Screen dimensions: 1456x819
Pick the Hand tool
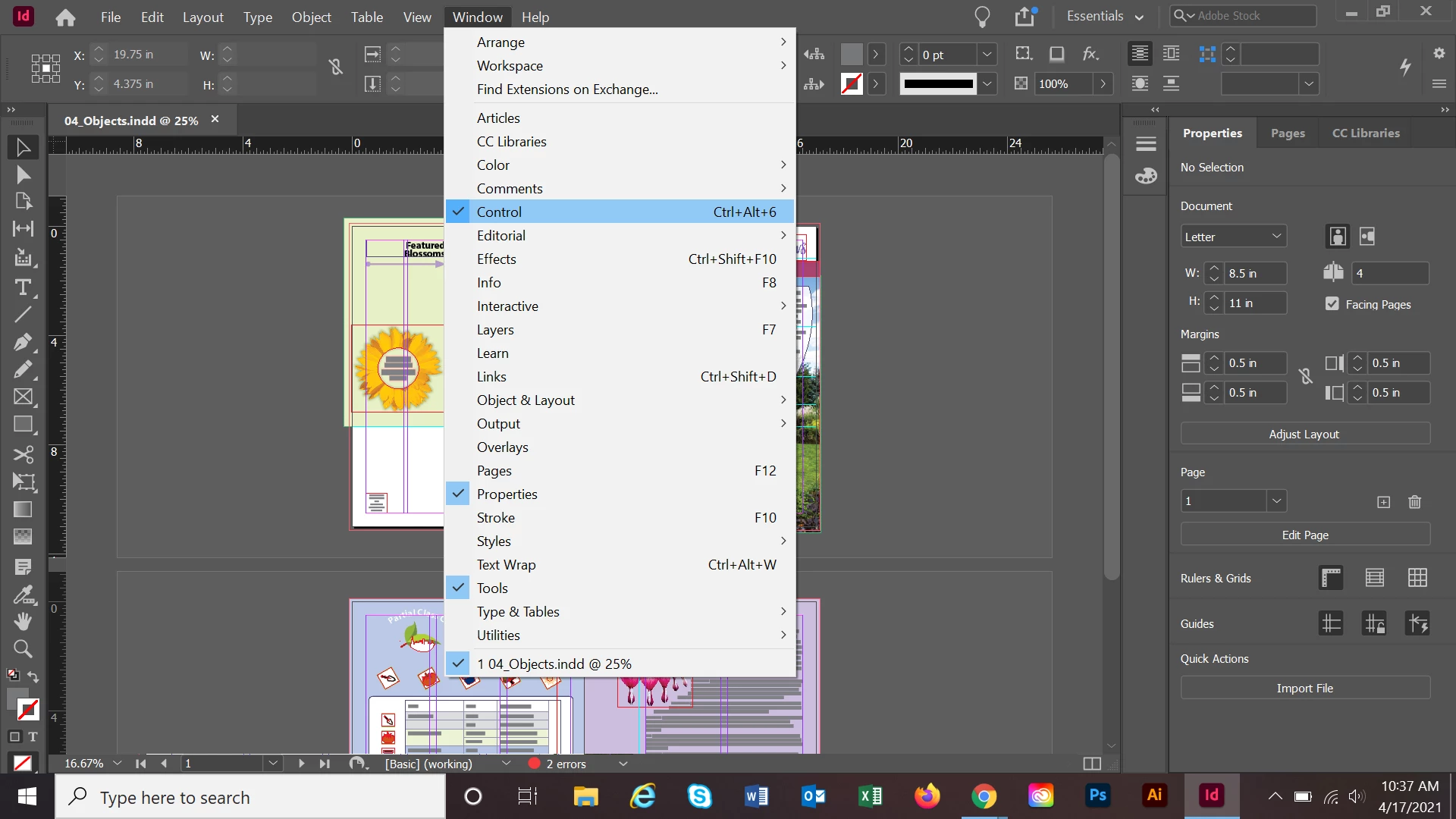pos(23,622)
